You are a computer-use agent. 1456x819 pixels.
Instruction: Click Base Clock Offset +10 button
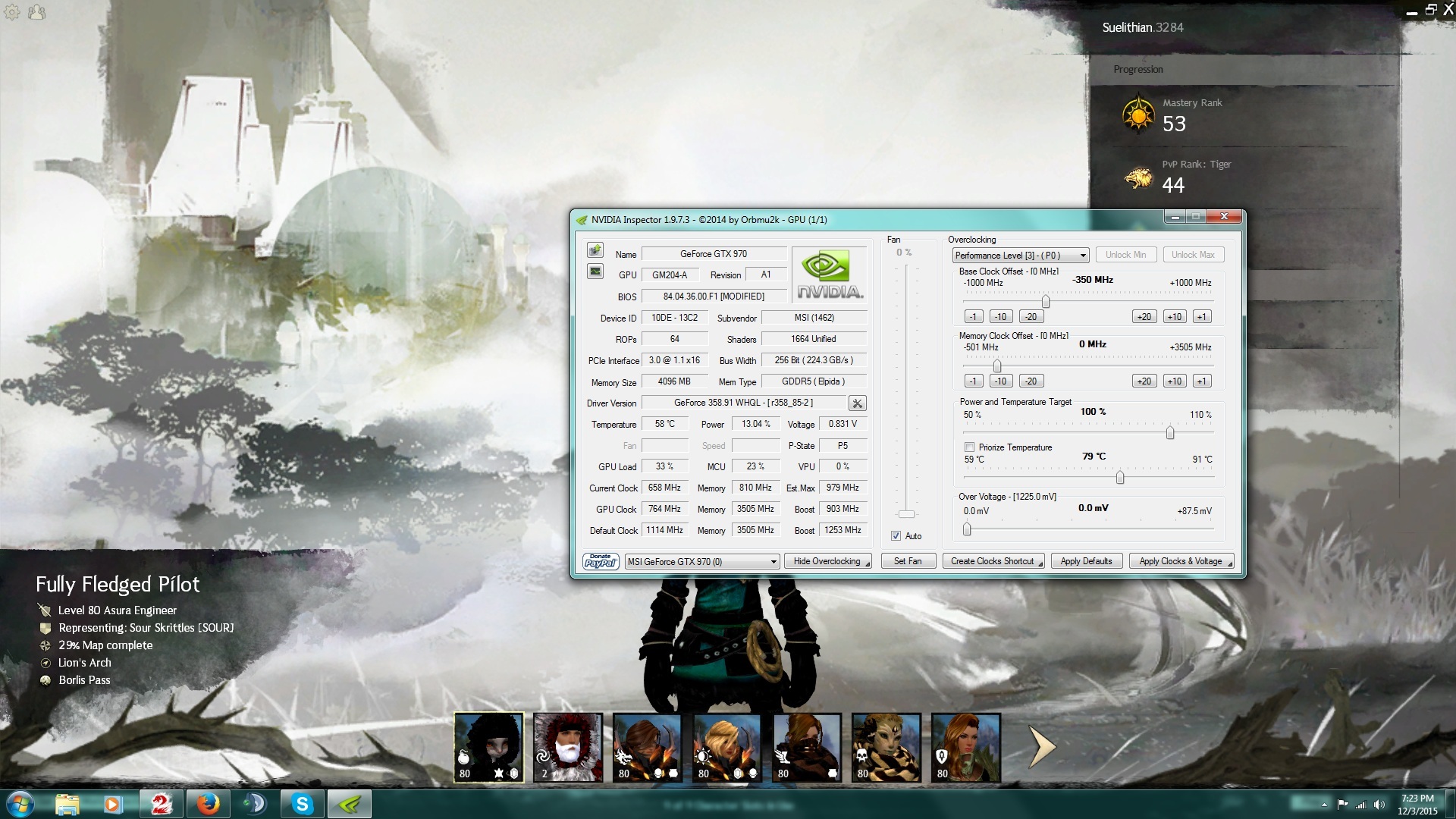coord(1175,317)
